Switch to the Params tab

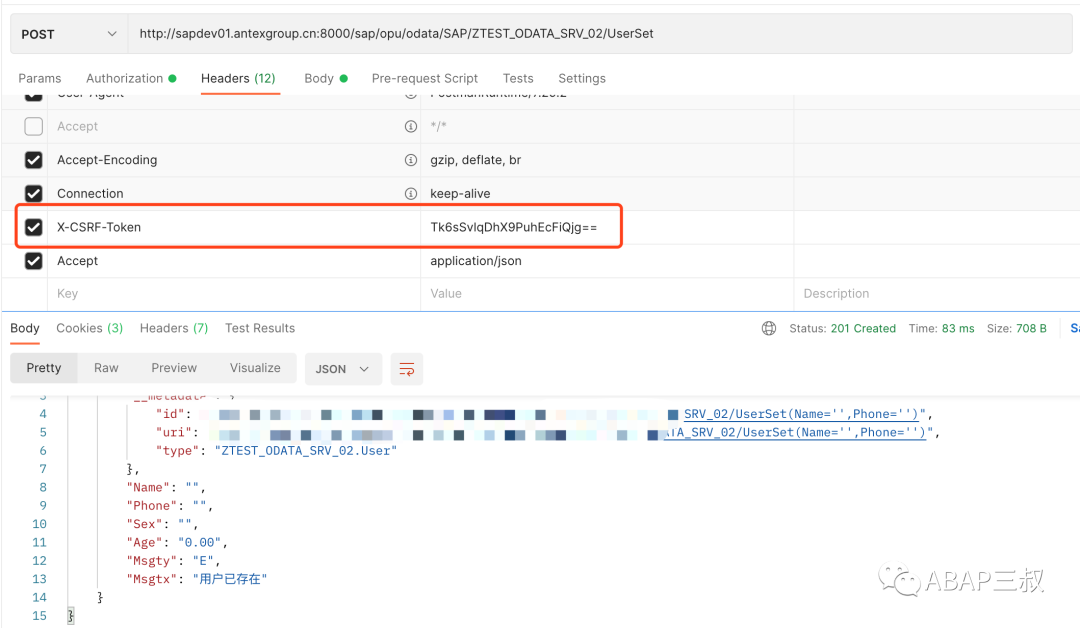39,78
